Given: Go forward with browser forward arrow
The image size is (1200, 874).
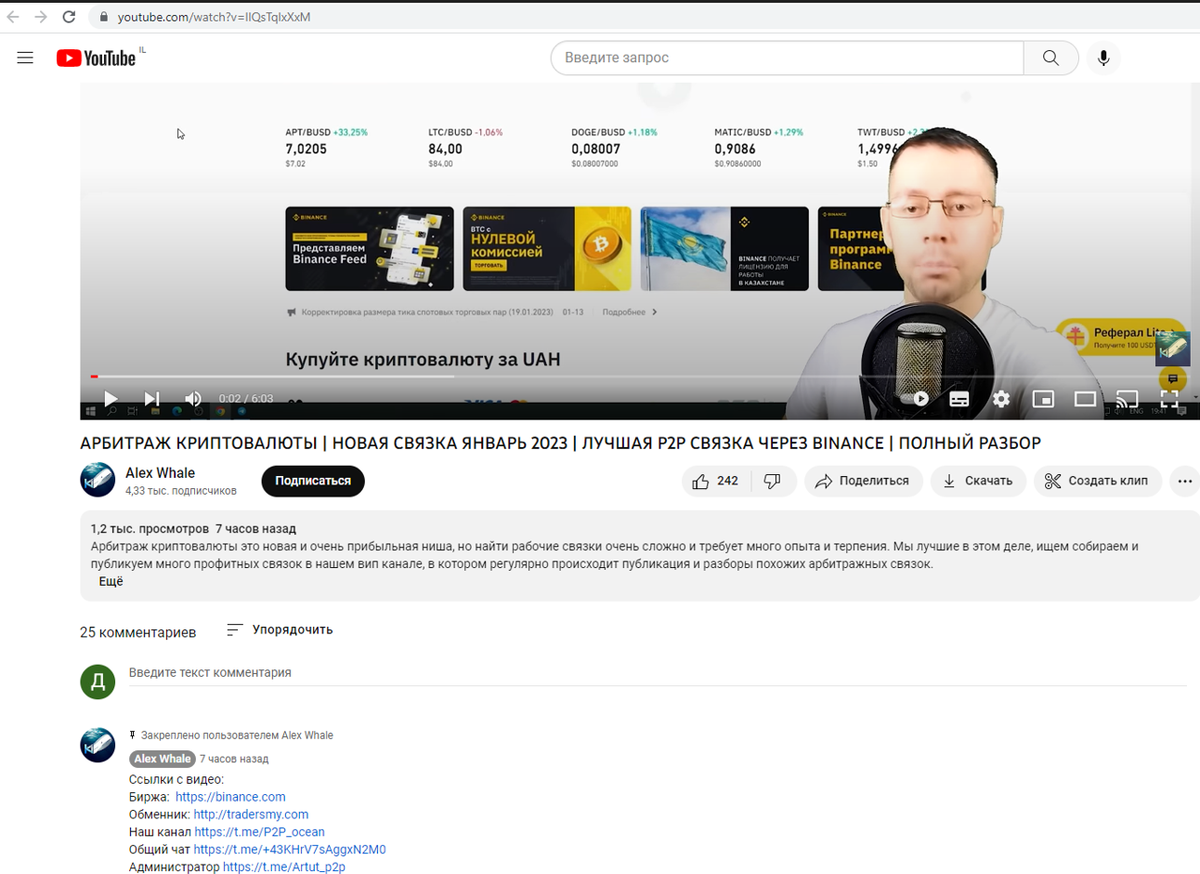Looking at the screenshot, I should click(41, 17).
